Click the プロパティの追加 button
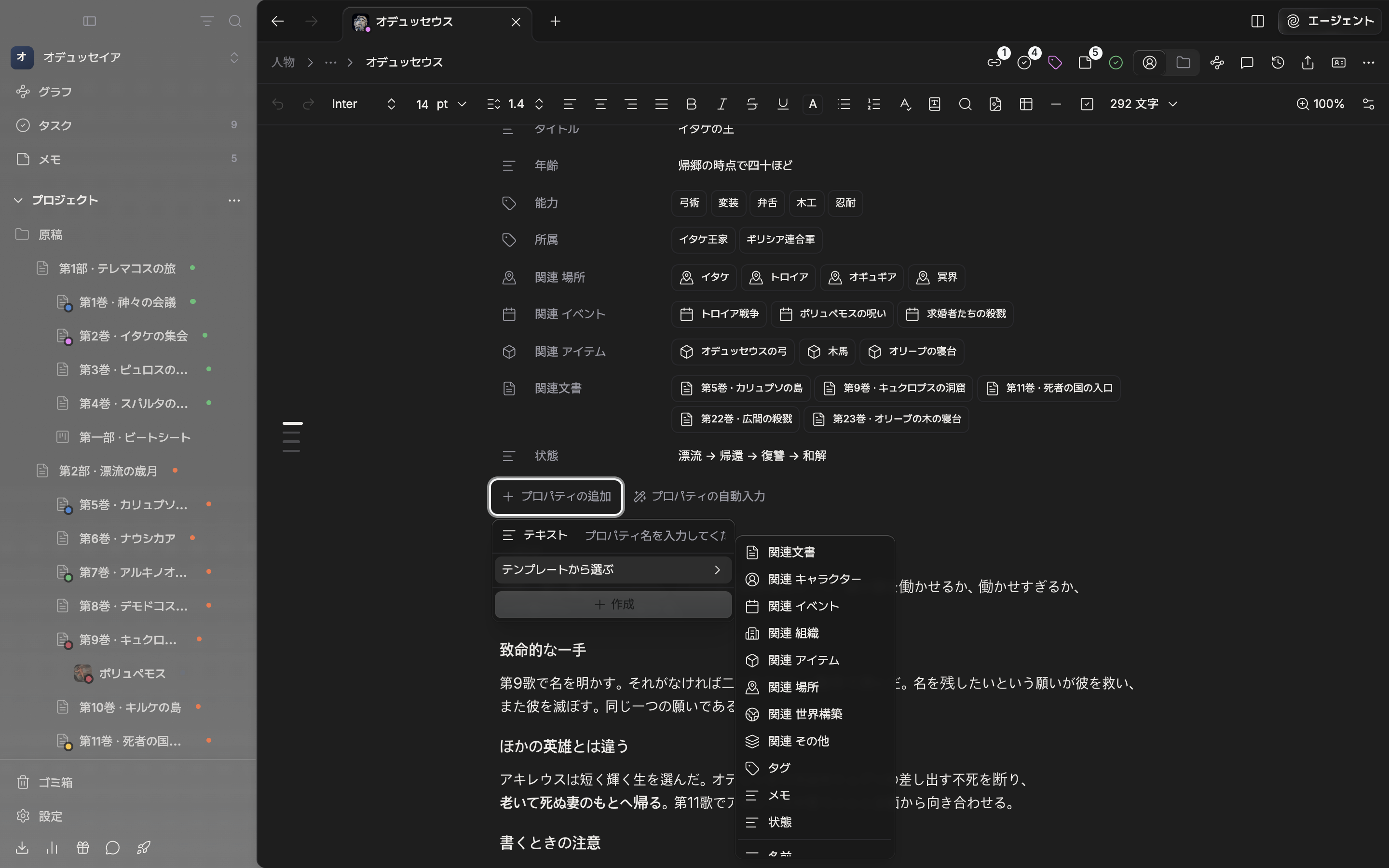1389x868 pixels. click(x=556, y=497)
